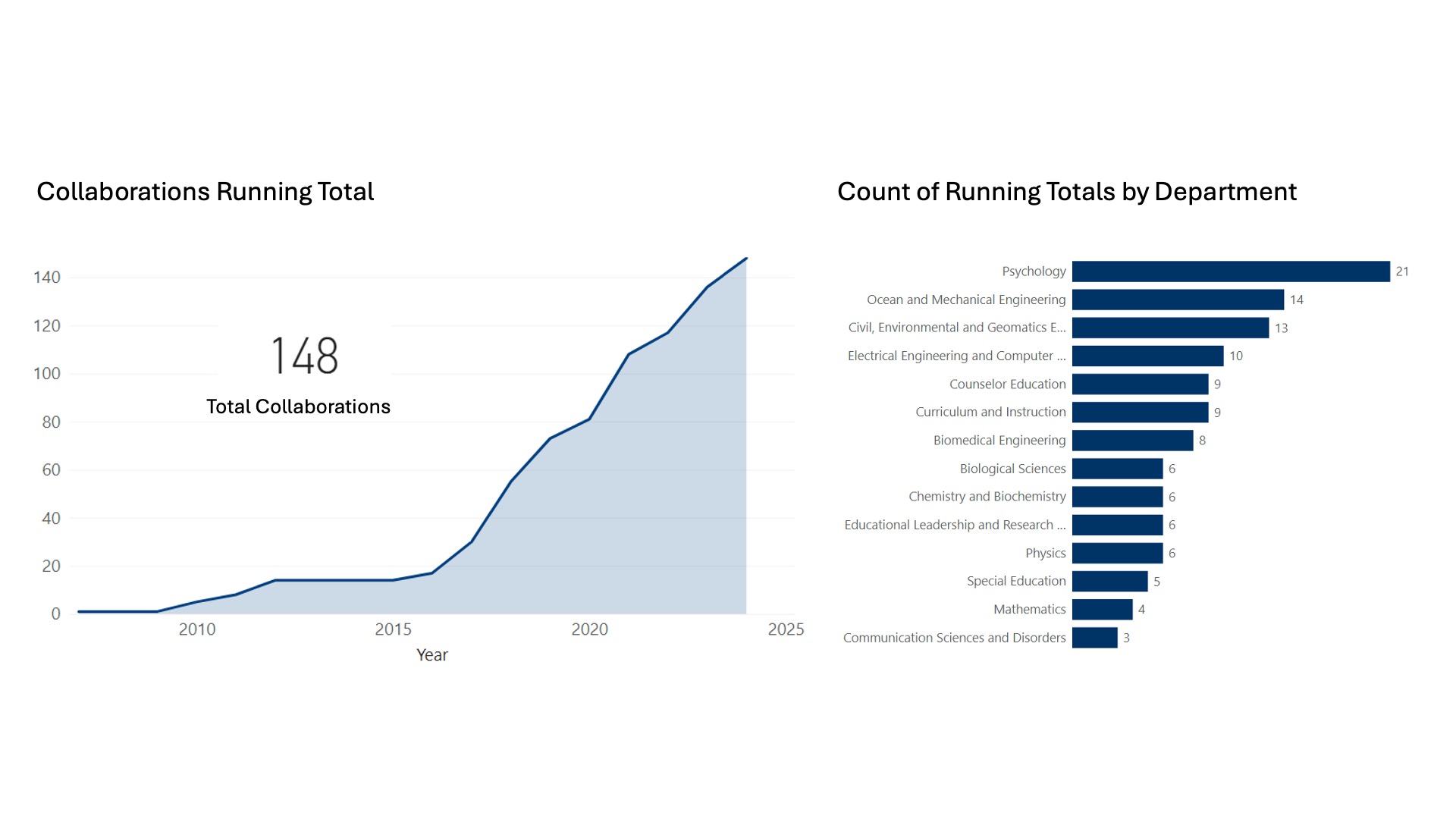Click the 148 total collaborations number
The height and width of the screenshot is (819, 1456).
[x=304, y=356]
